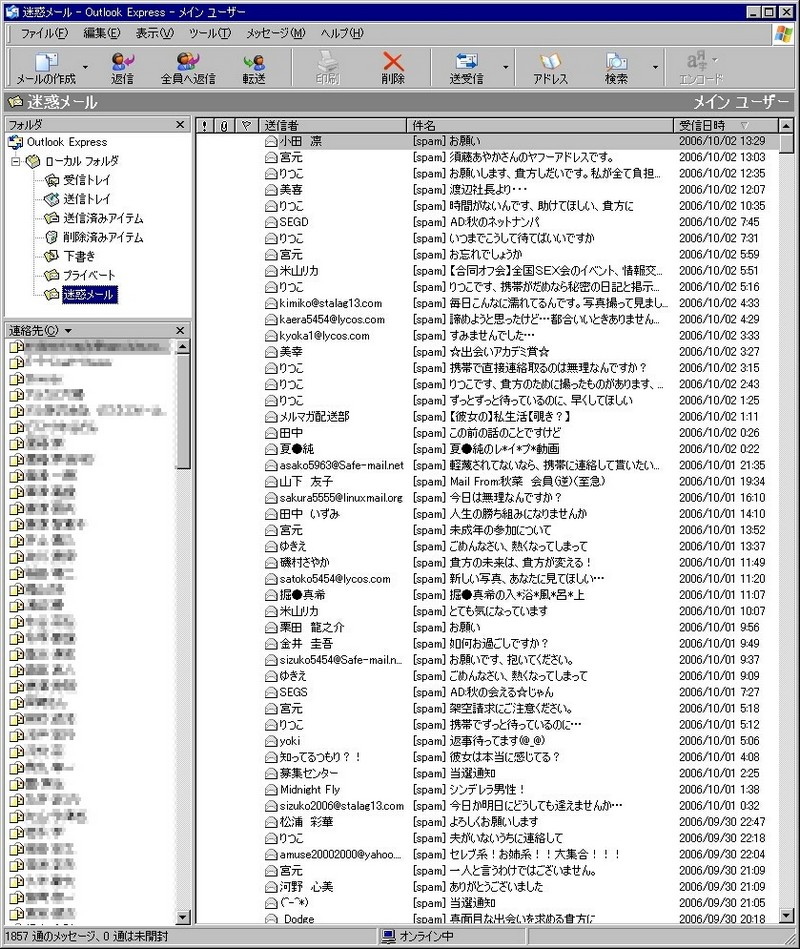Open the 編集 menu
The image size is (800, 949).
pos(102,33)
